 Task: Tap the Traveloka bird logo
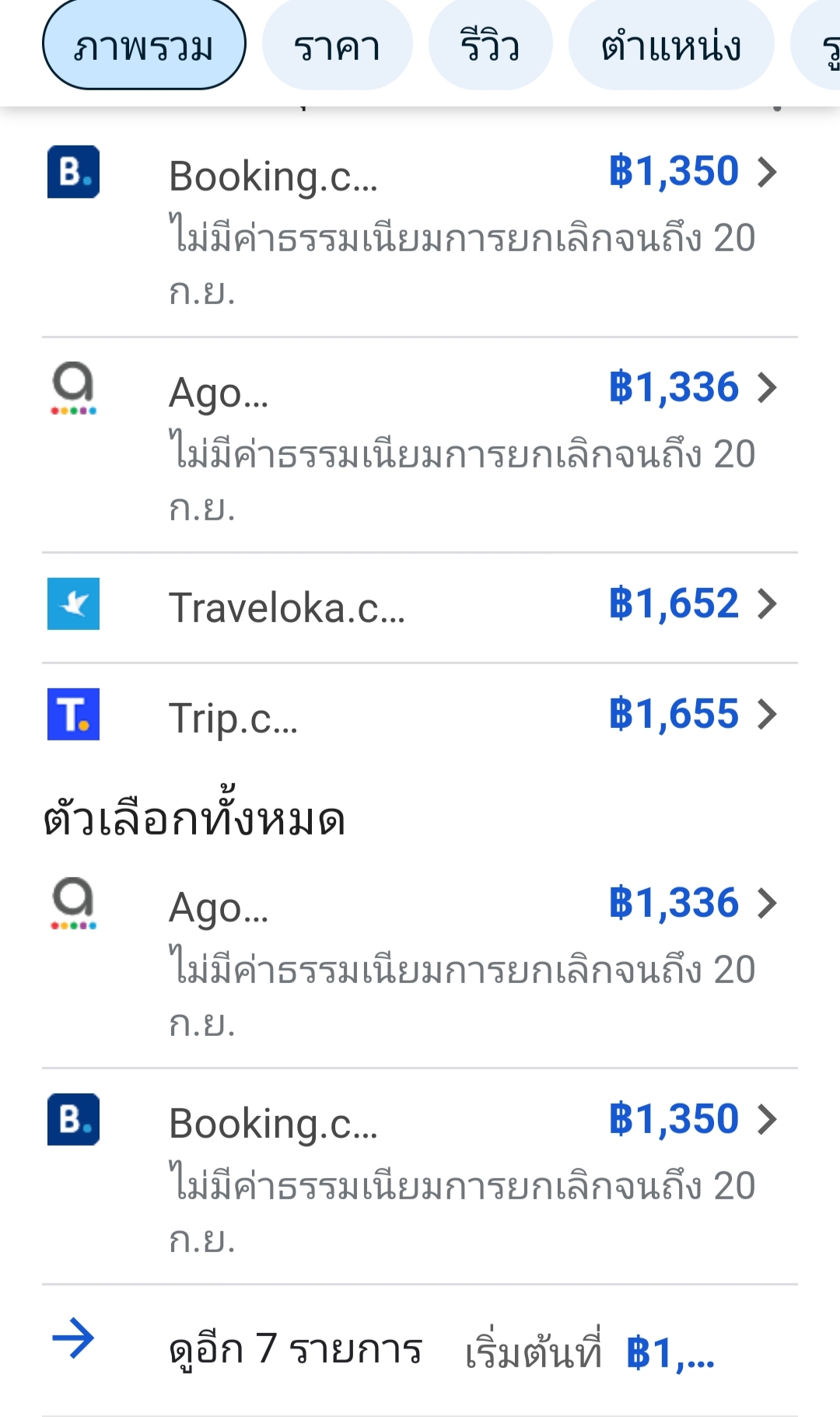(73, 604)
